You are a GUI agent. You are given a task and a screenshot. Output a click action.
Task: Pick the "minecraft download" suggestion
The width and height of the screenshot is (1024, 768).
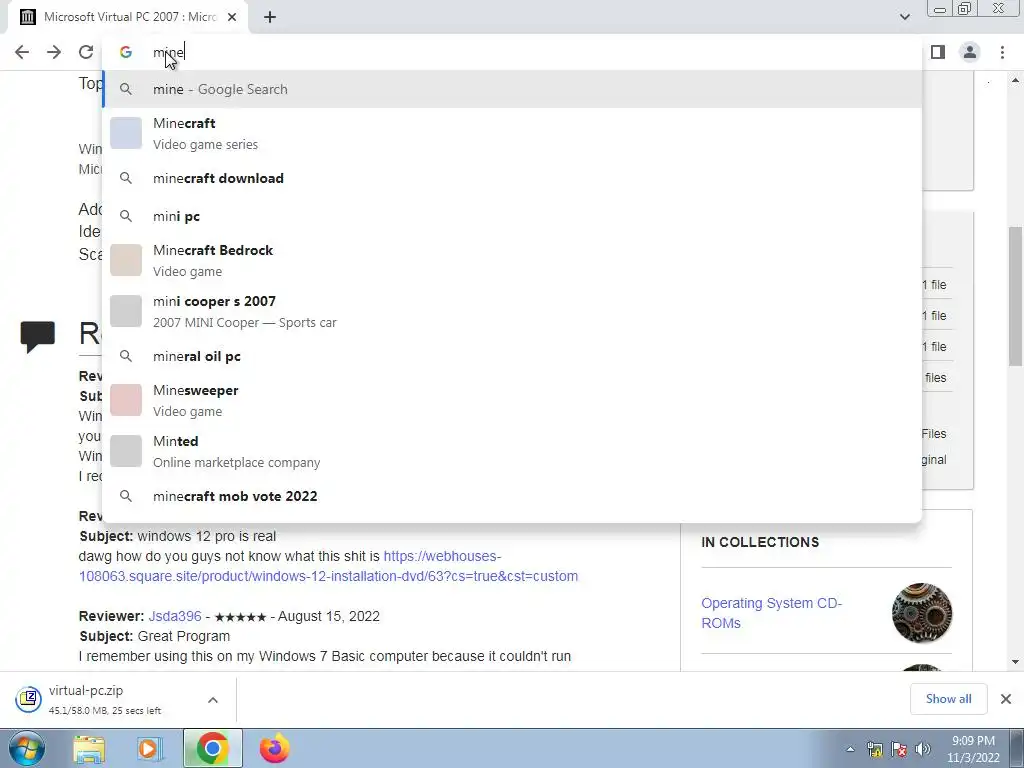coord(512,178)
